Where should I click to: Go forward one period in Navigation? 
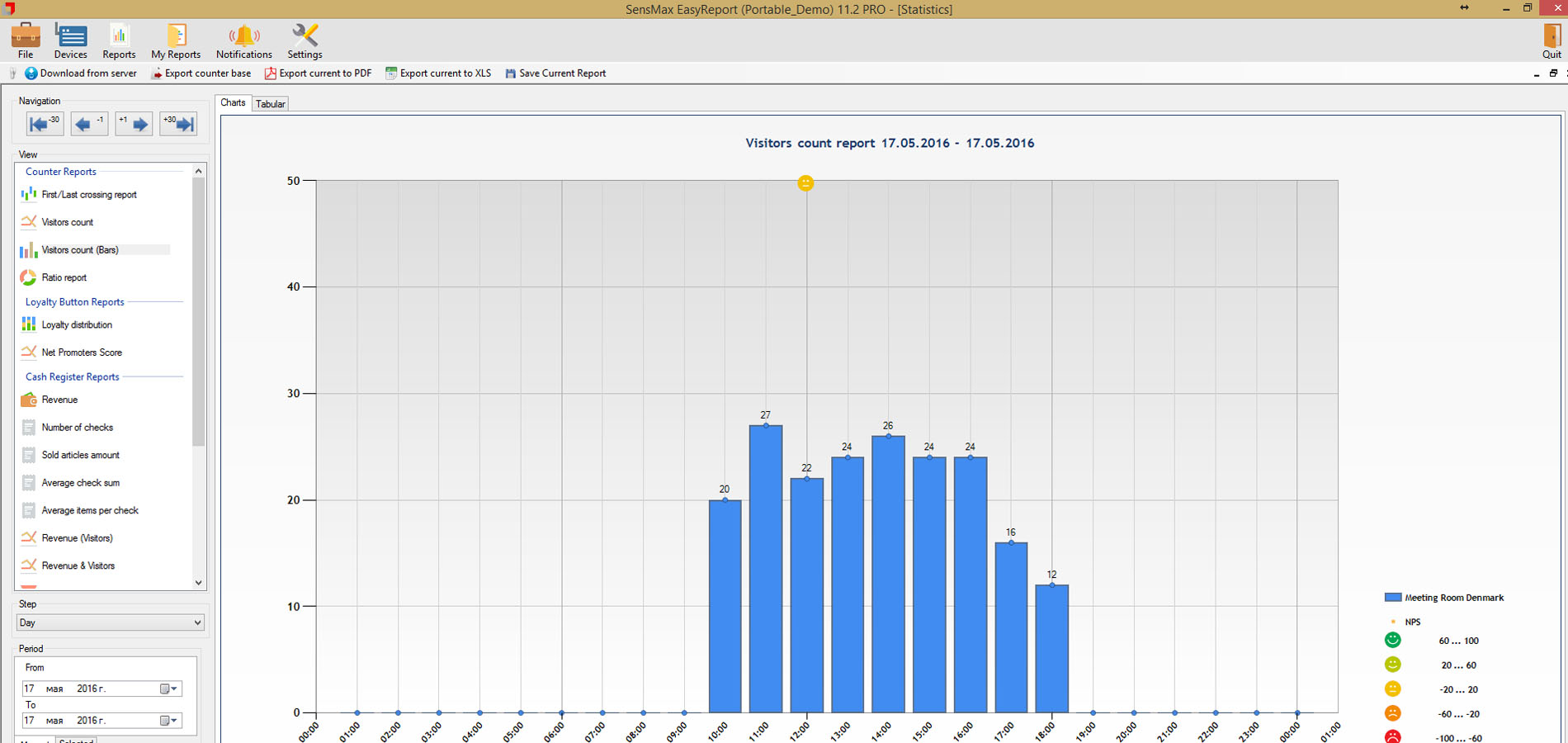point(134,125)
